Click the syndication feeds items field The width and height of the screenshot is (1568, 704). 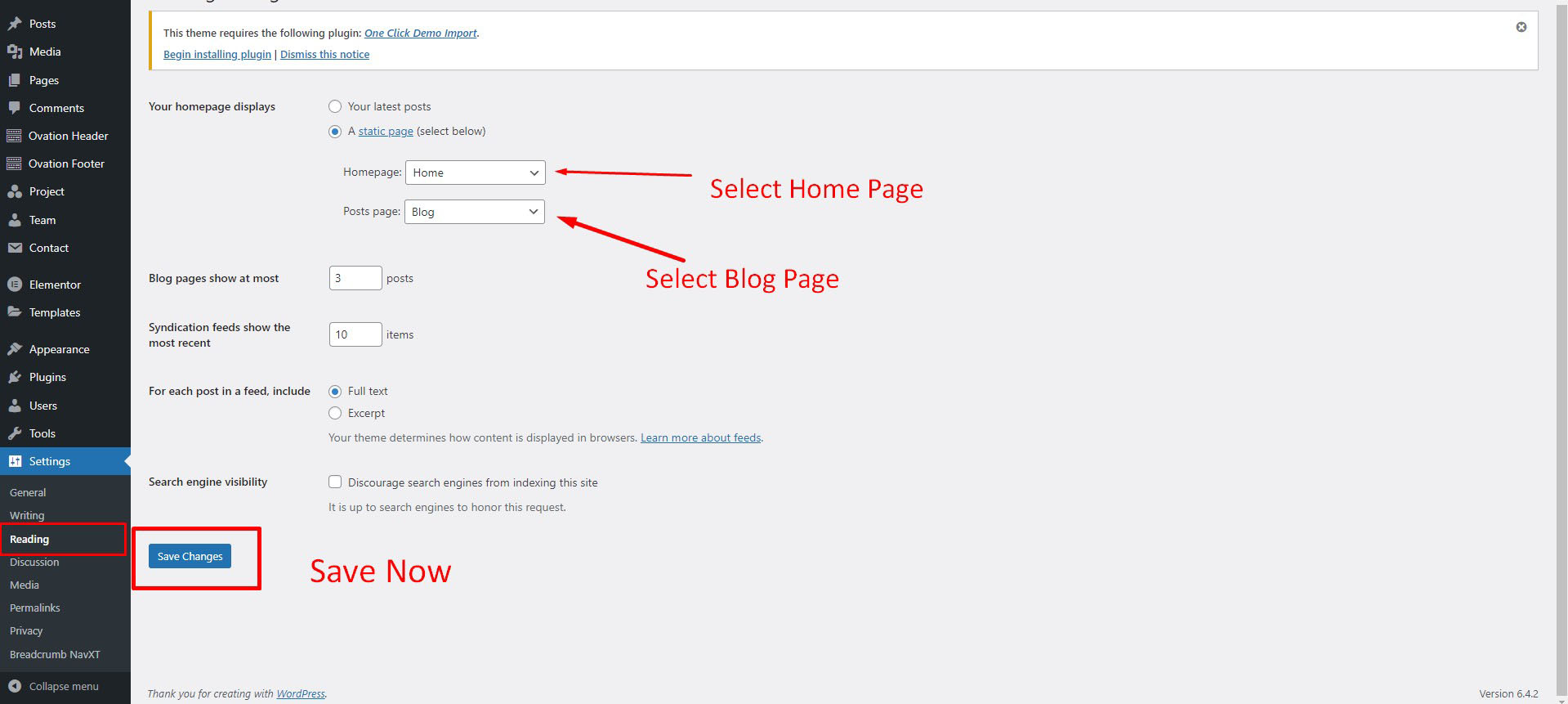[355, 334]
